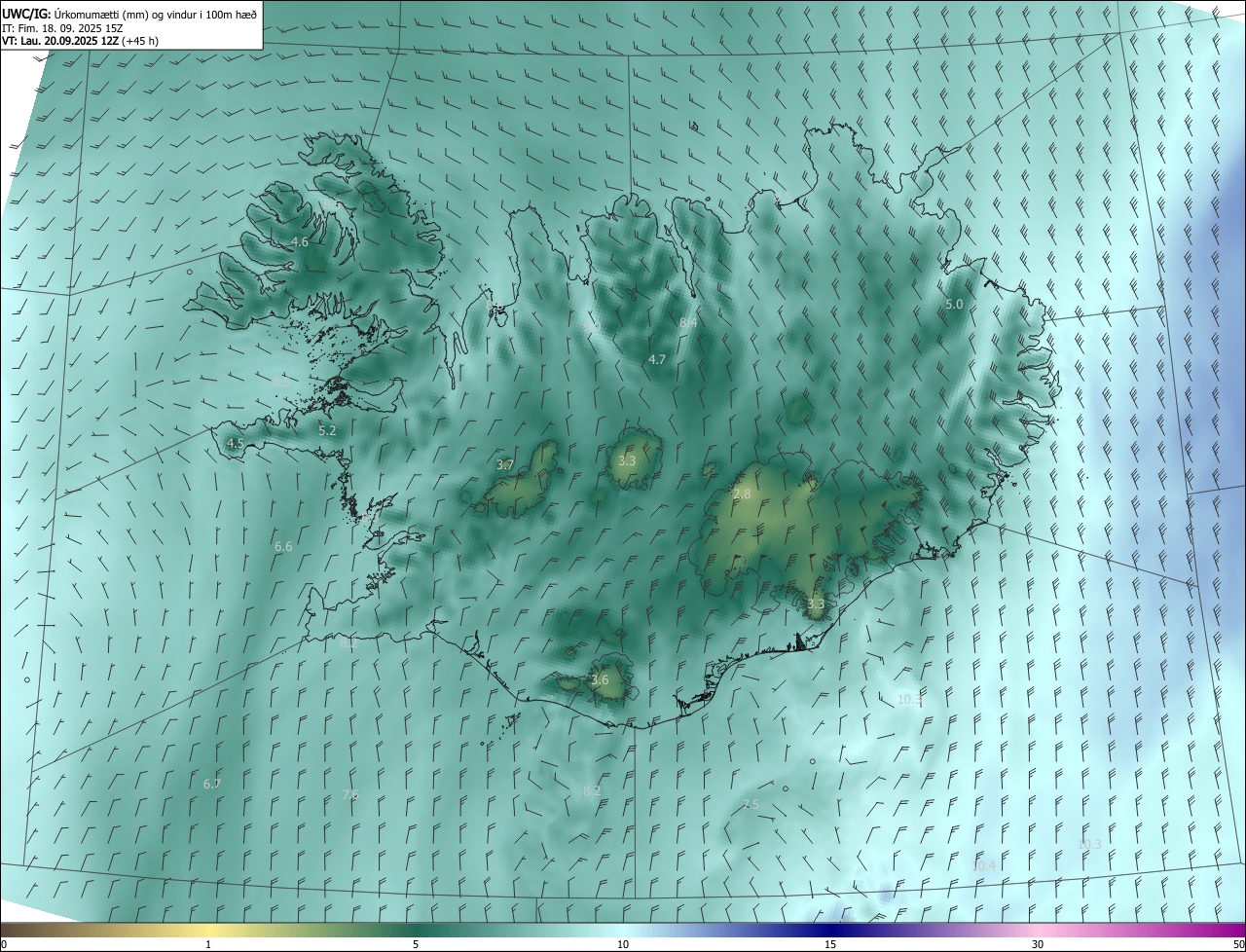
Task: Select the 10 tick on the color scale
Action: click(x=623, y=944)
